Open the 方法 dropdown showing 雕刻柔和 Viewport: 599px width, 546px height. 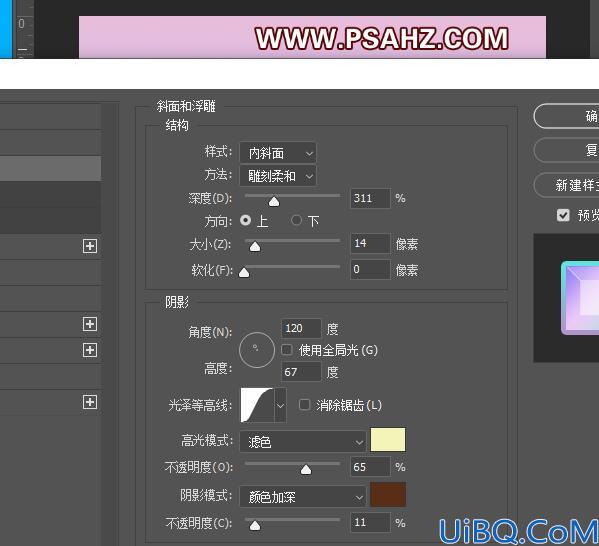pyautogui.click(x=278, y=176)
